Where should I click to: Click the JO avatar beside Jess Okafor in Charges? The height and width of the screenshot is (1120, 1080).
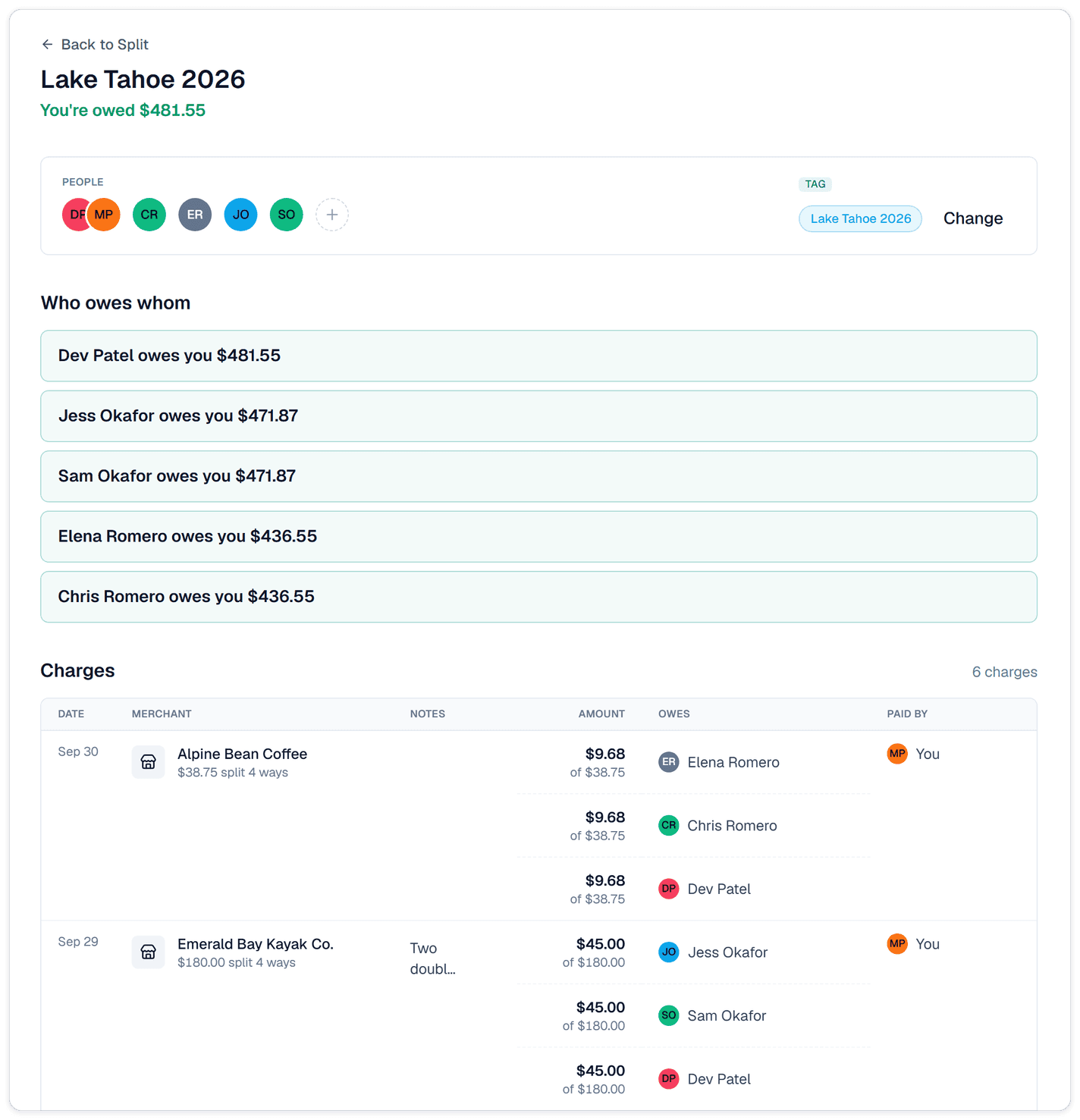[x=669, y=952]
